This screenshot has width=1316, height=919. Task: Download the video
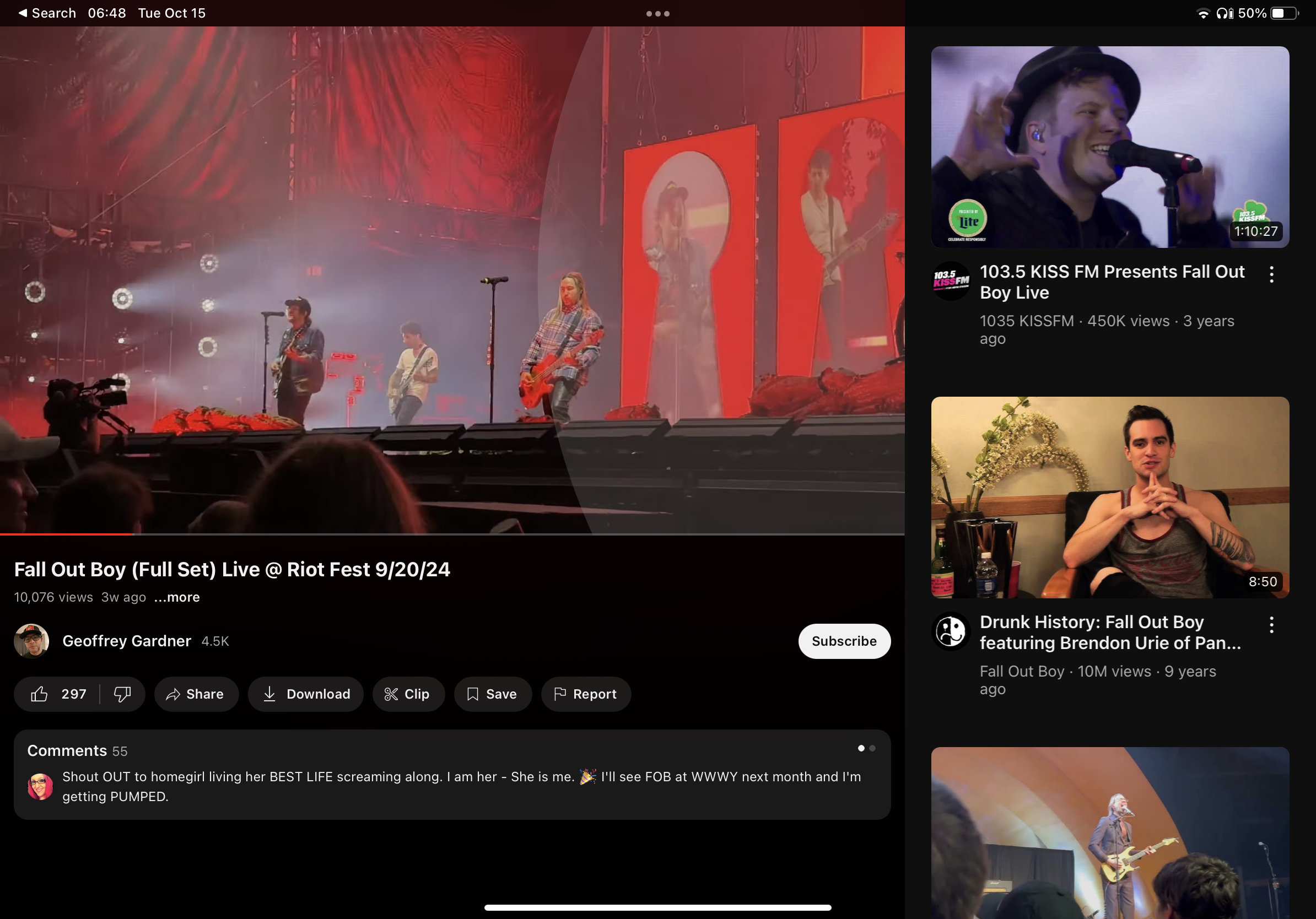305,694
